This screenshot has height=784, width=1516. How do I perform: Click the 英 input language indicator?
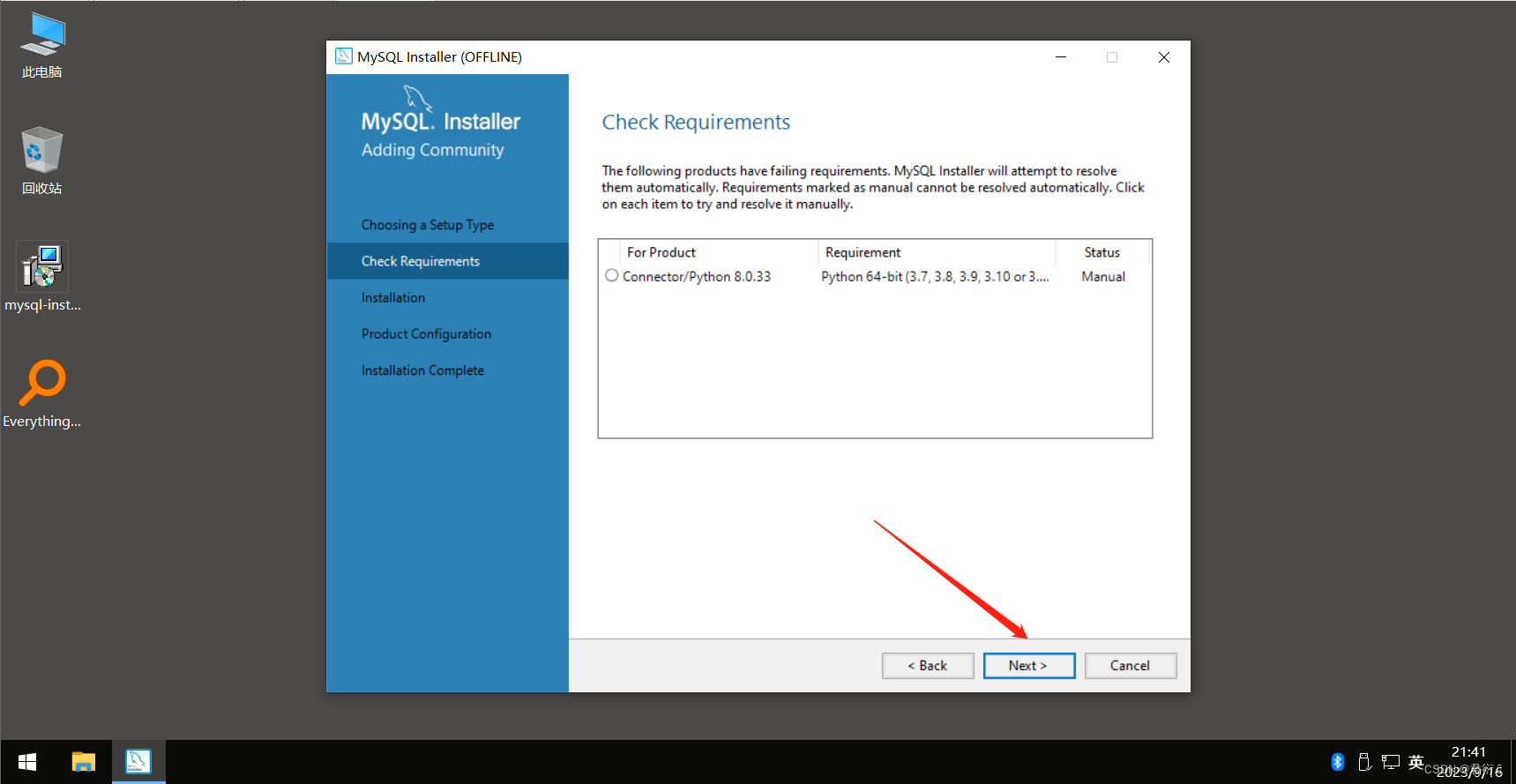coord(1416,762)
